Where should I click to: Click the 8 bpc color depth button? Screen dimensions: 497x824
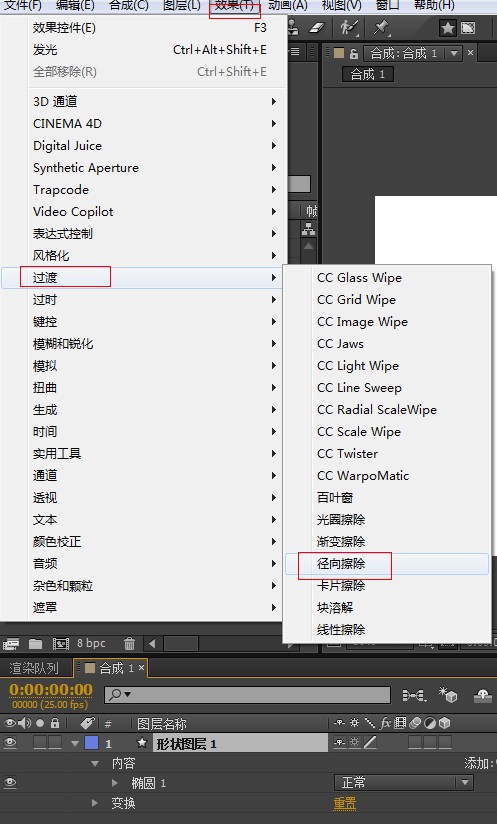click(x=91, y=643)
